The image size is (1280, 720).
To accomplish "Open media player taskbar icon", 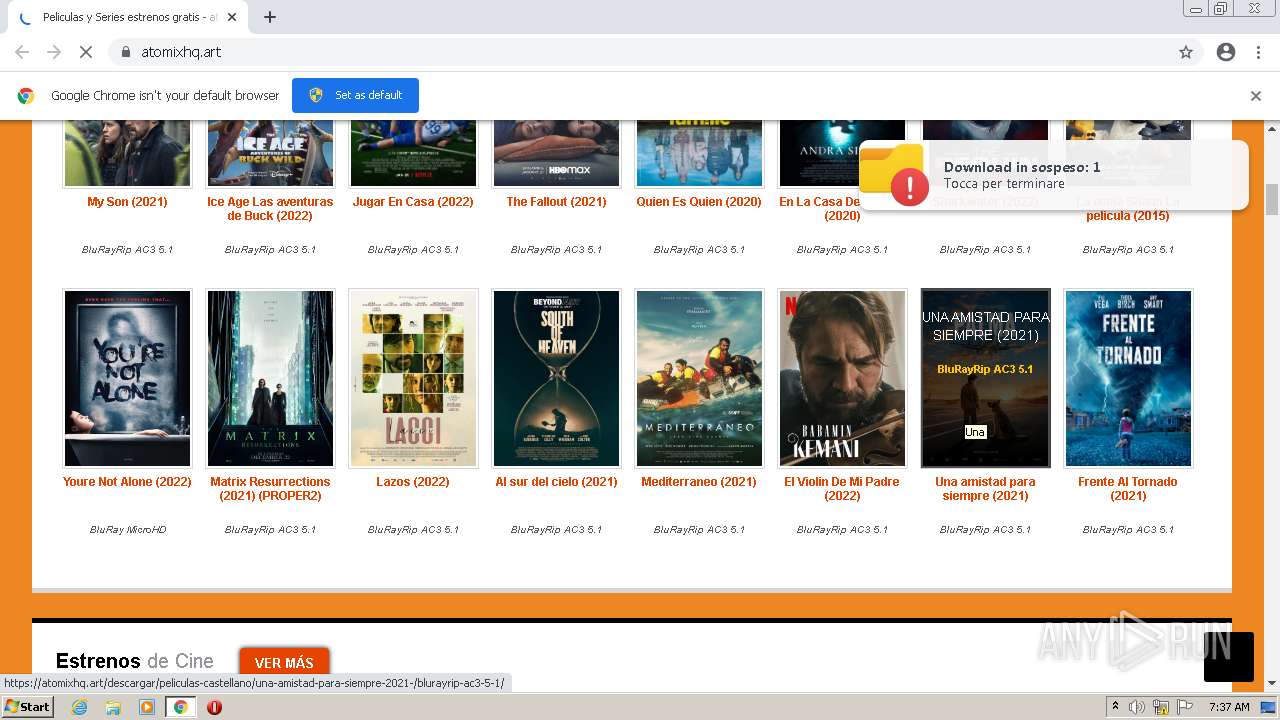I will pos(147,707).
